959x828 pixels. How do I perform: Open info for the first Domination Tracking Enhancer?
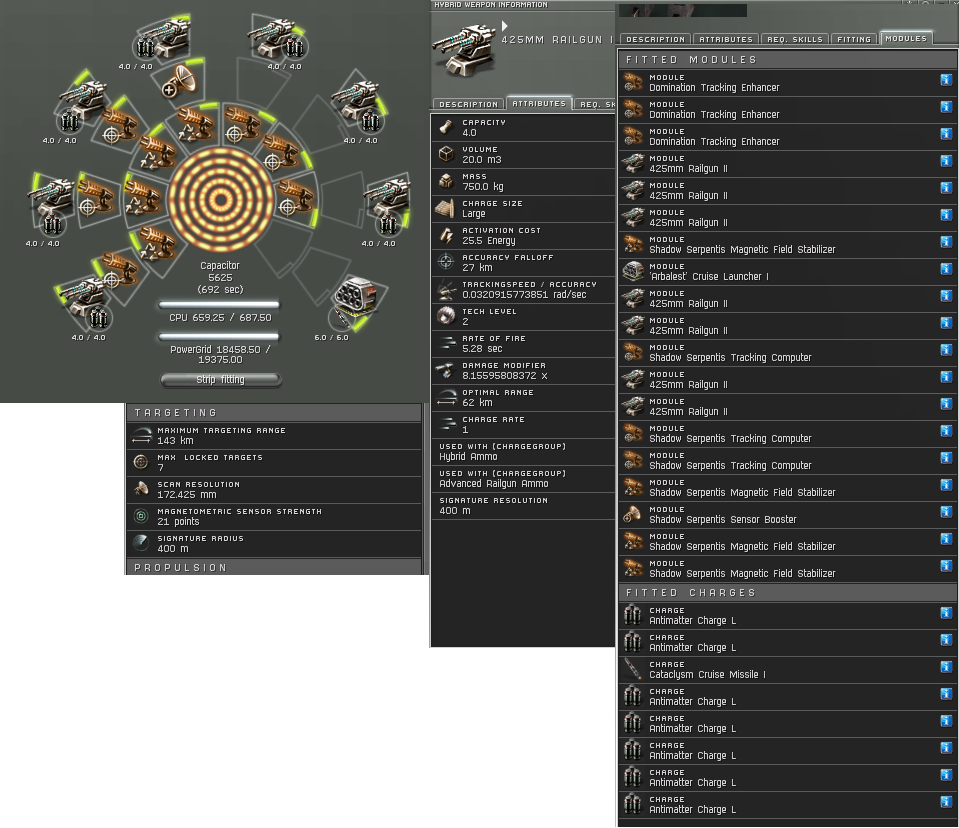(x=946, y=80)
